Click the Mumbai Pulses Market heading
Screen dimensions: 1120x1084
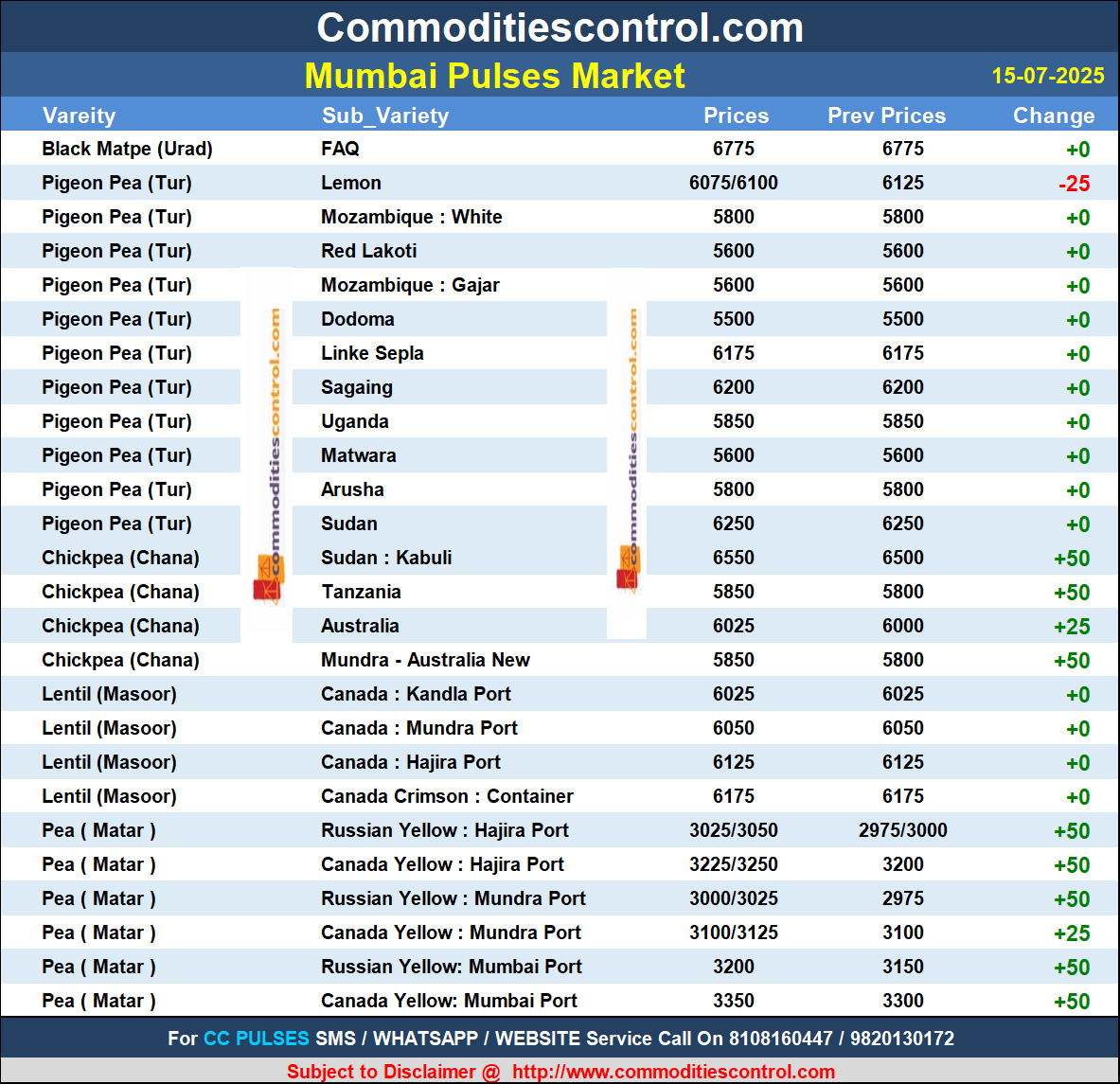point(494,76)
